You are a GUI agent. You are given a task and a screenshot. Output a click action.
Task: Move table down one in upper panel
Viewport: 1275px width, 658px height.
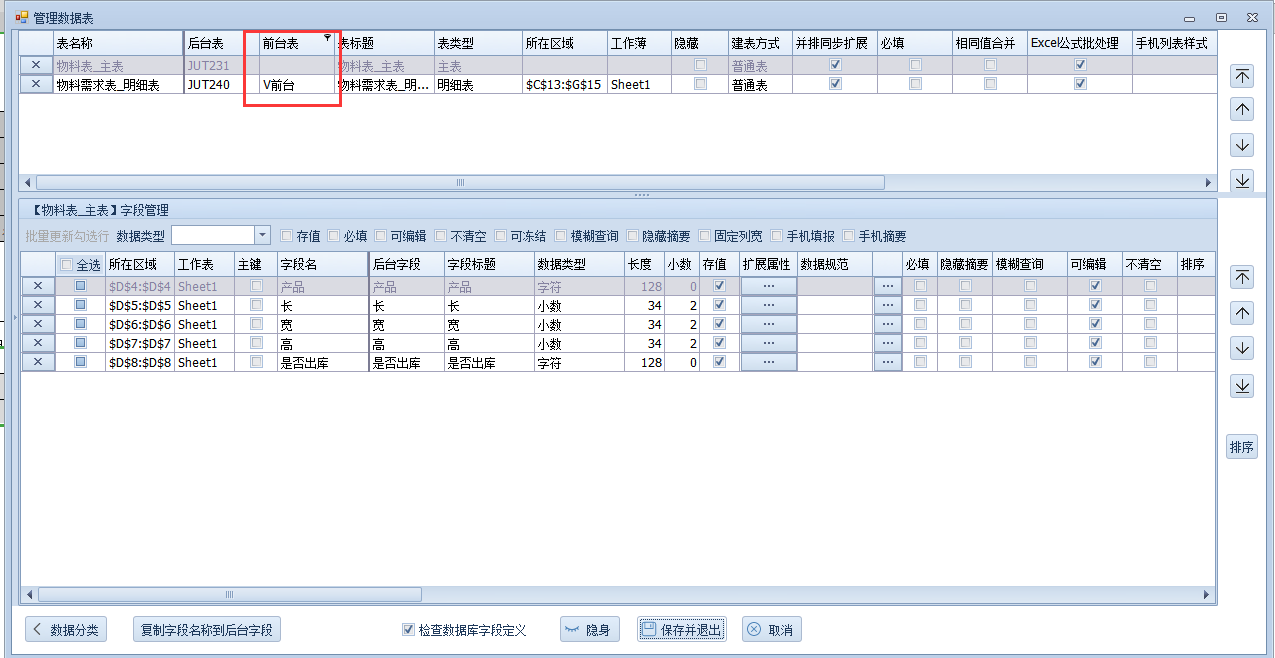coord(1242,146)
